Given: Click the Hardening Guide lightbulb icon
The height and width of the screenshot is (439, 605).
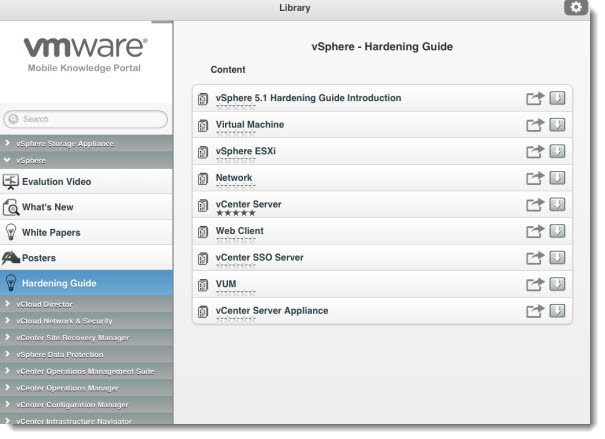Looking at the screenshot, I should 11,283.
